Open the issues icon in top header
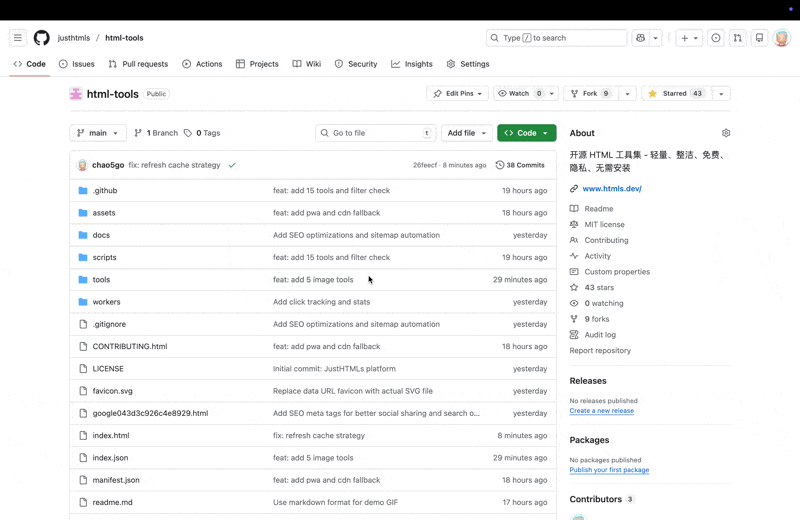This screenshot has height=520, width=800. tap(716, 38)
